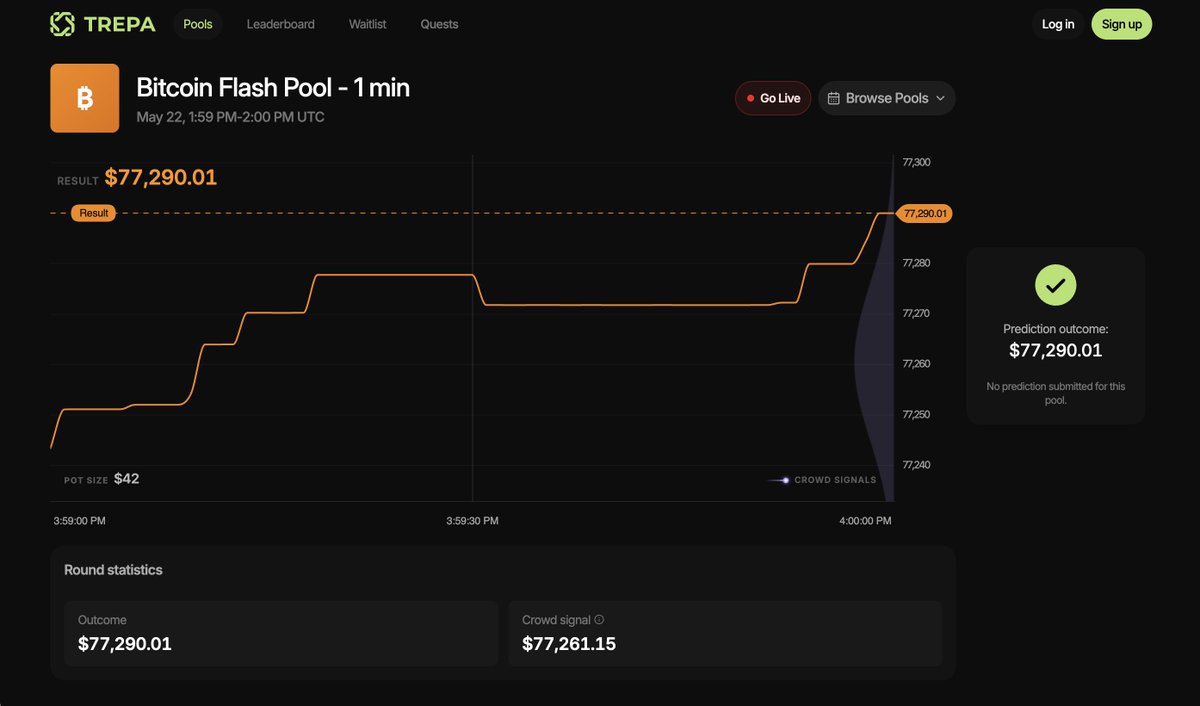Viewport: 1200px width, 706px height.
Task: Expand the Browse Pools dropdown
Action: point(887,98)
